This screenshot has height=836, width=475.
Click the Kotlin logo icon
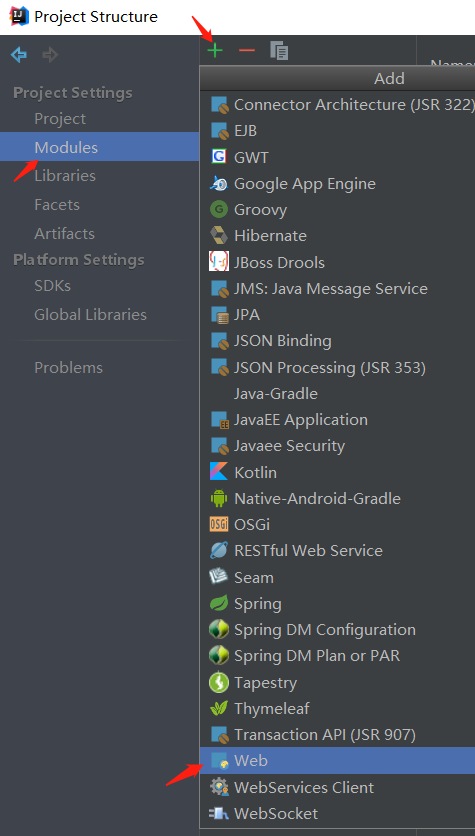[x=219, y=472]
